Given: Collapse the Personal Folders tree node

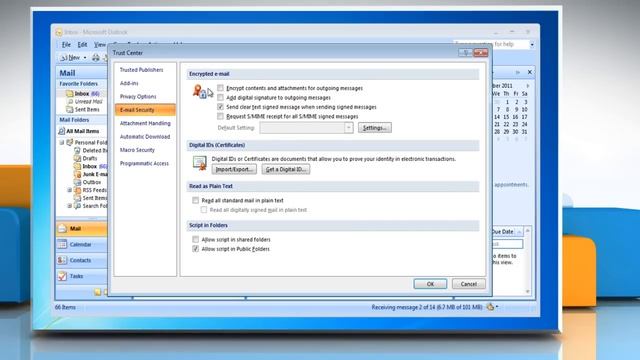Looking at the screenshot, I should (x=62, y=142).
